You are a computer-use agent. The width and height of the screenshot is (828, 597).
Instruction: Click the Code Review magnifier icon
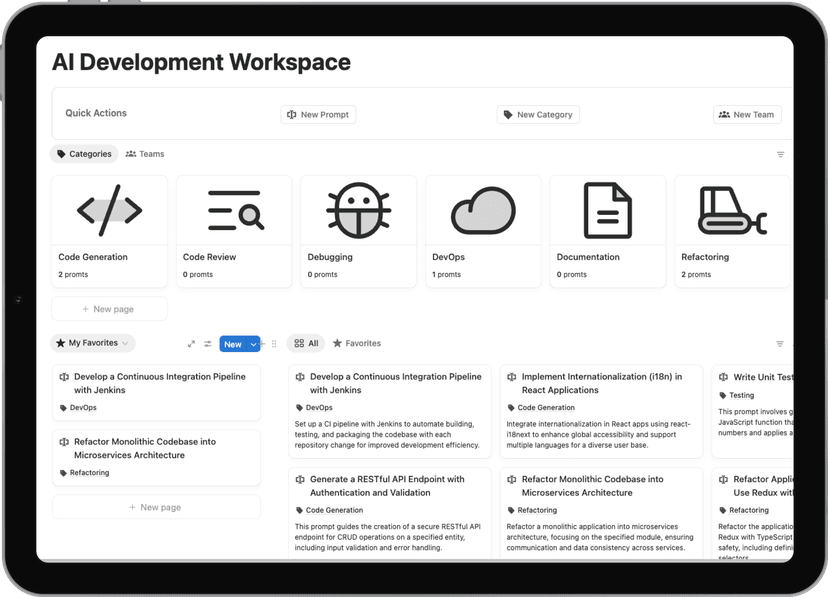(233, 208)
